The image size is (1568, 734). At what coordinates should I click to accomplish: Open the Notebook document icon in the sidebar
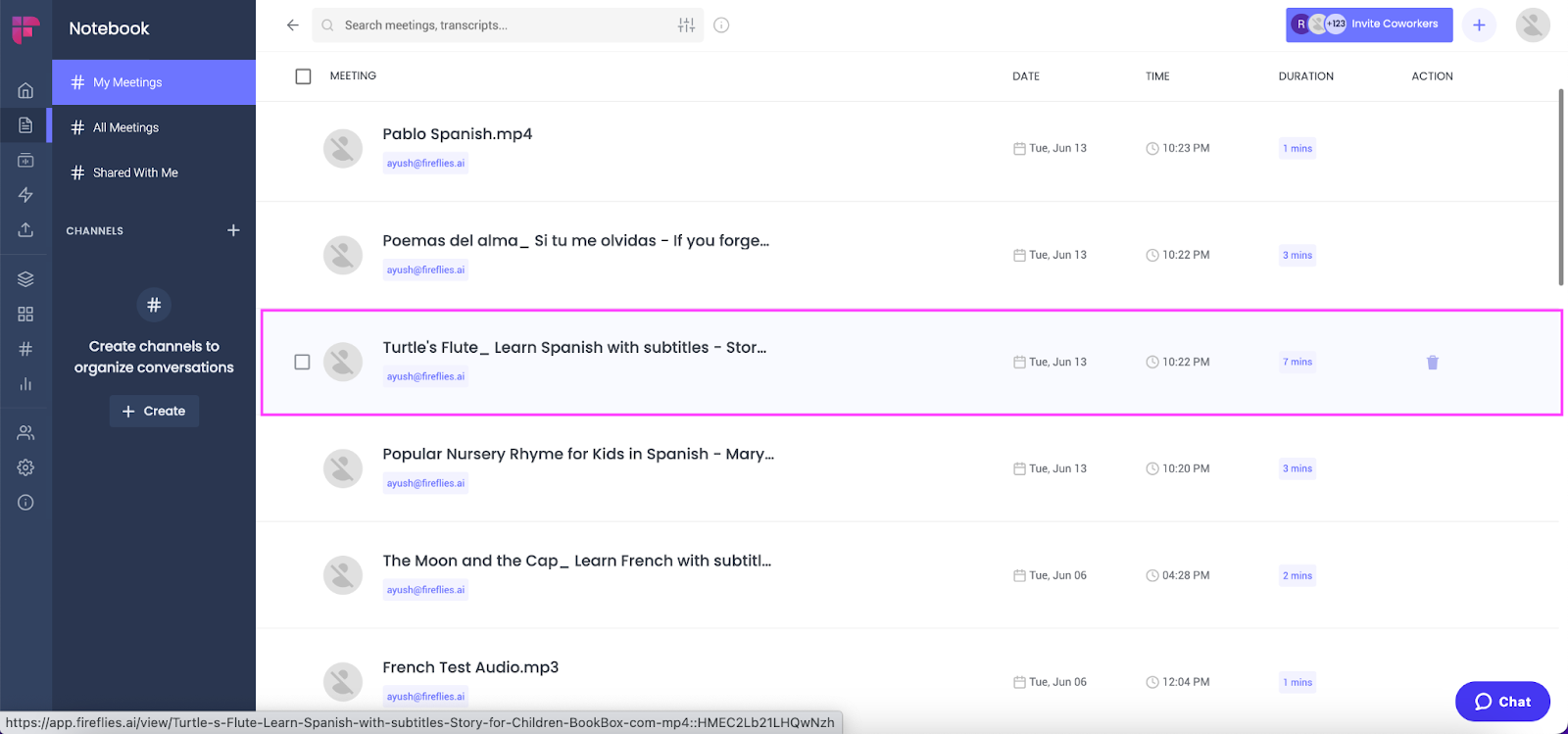(25, 125)
